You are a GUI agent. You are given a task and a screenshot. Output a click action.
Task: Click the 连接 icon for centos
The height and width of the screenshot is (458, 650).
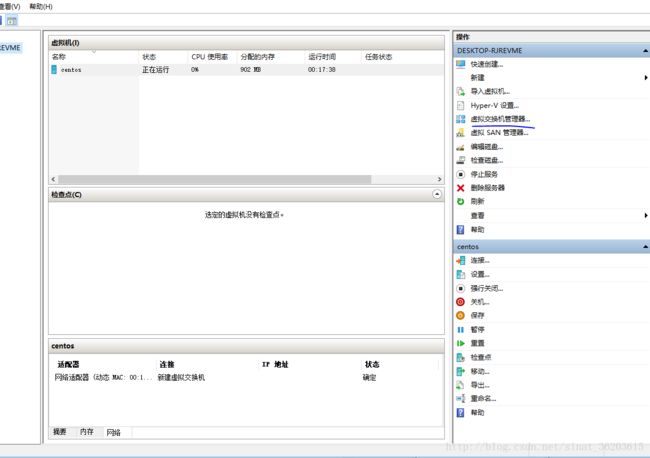tap(461, 260)
